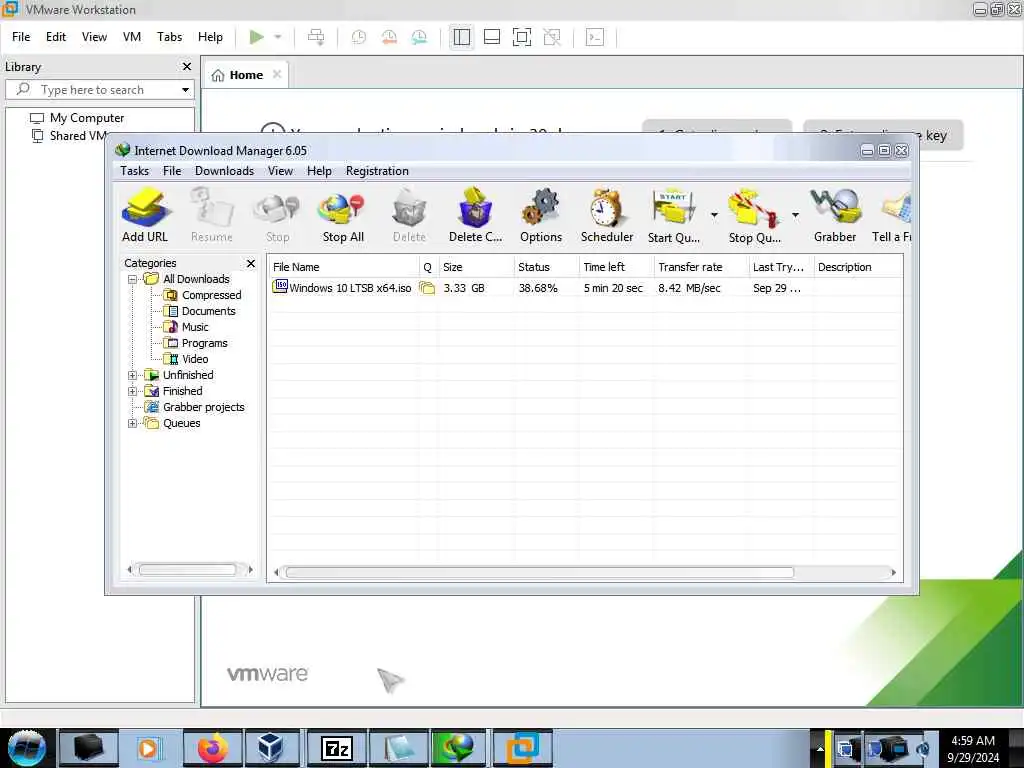This screenshot has height=768, width=1024.
Task: Close the VMware Library panel
Action: 187,67
